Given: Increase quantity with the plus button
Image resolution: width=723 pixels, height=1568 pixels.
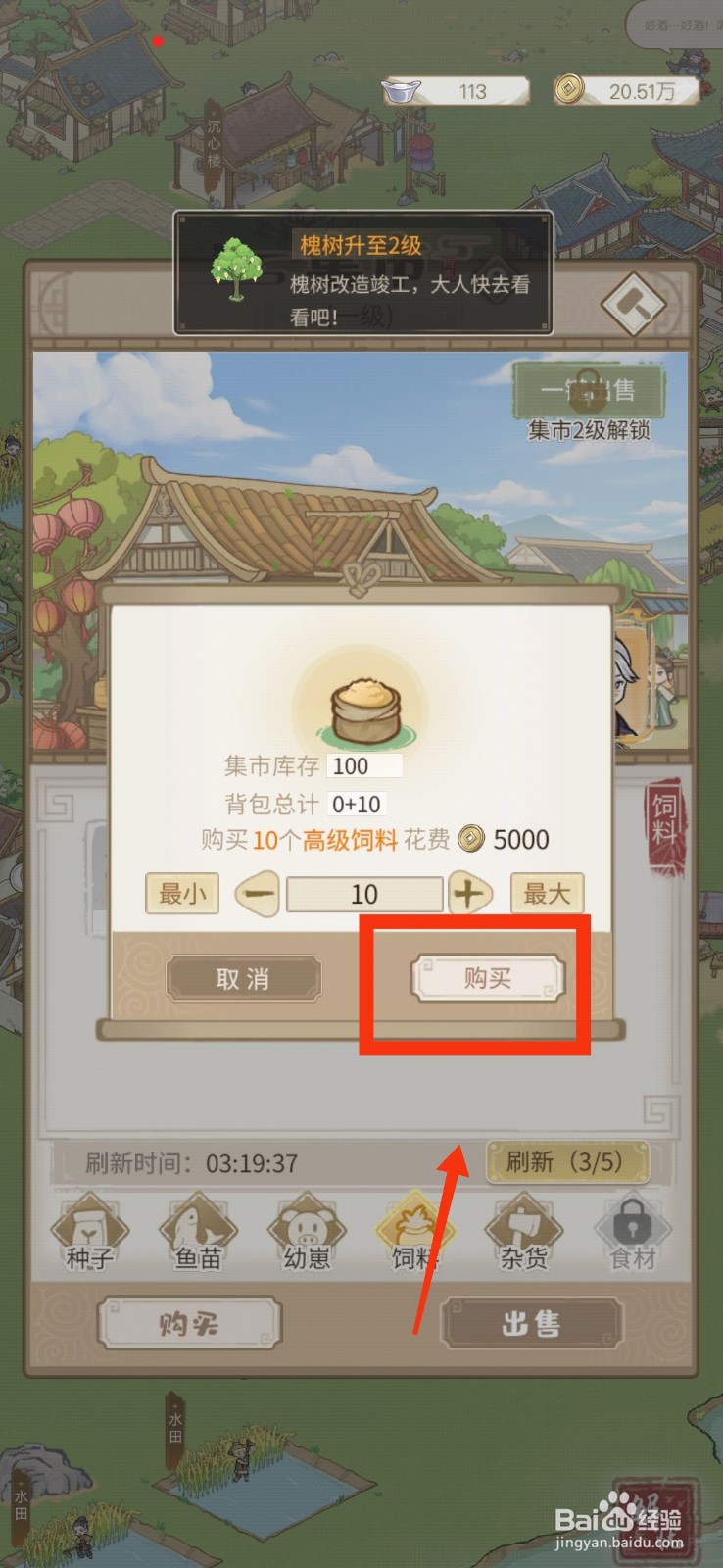Looking at the screenshot, I should click(x=469, y=894).
